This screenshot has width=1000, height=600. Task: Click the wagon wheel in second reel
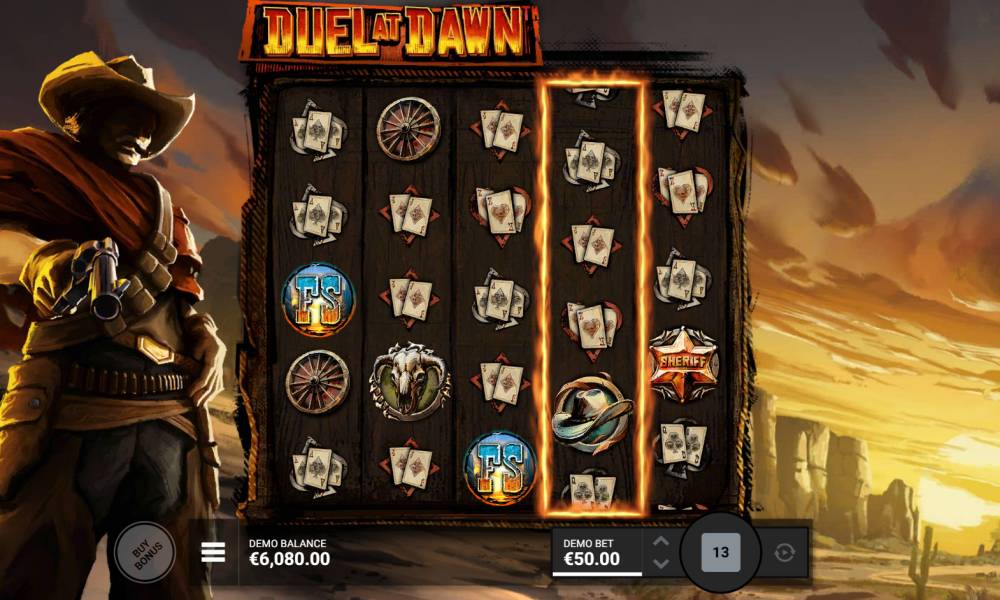pos(409,128)
